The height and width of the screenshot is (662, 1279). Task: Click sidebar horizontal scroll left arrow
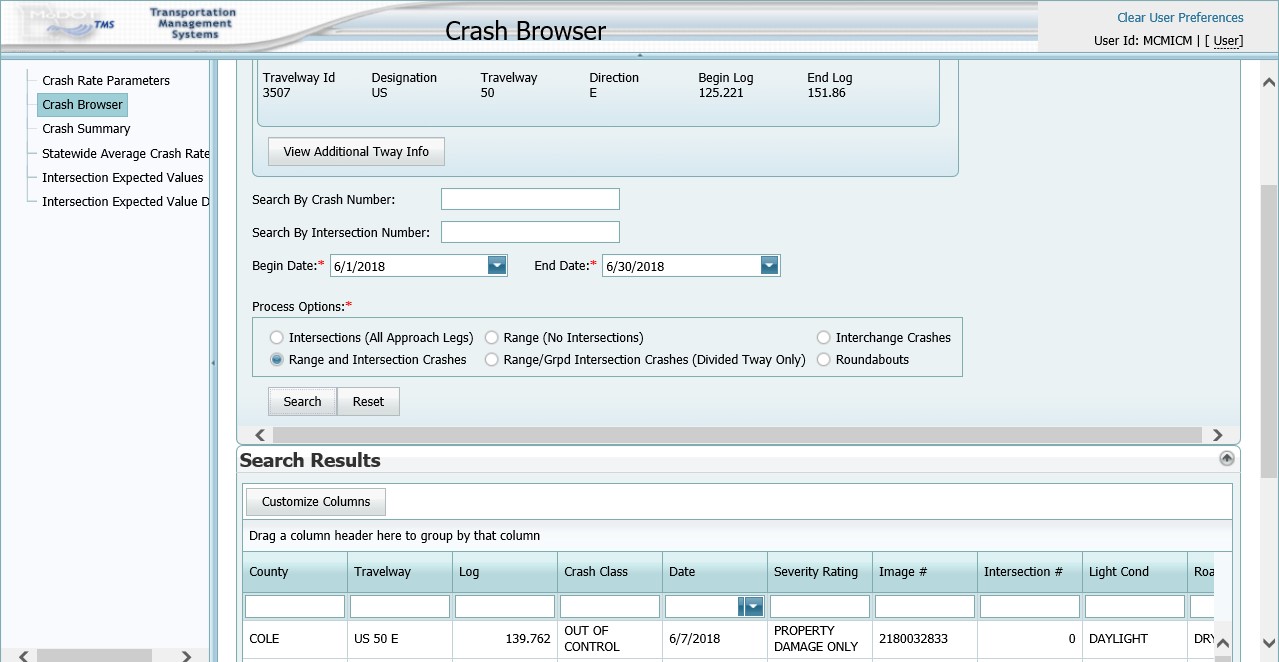click(25, 656)
